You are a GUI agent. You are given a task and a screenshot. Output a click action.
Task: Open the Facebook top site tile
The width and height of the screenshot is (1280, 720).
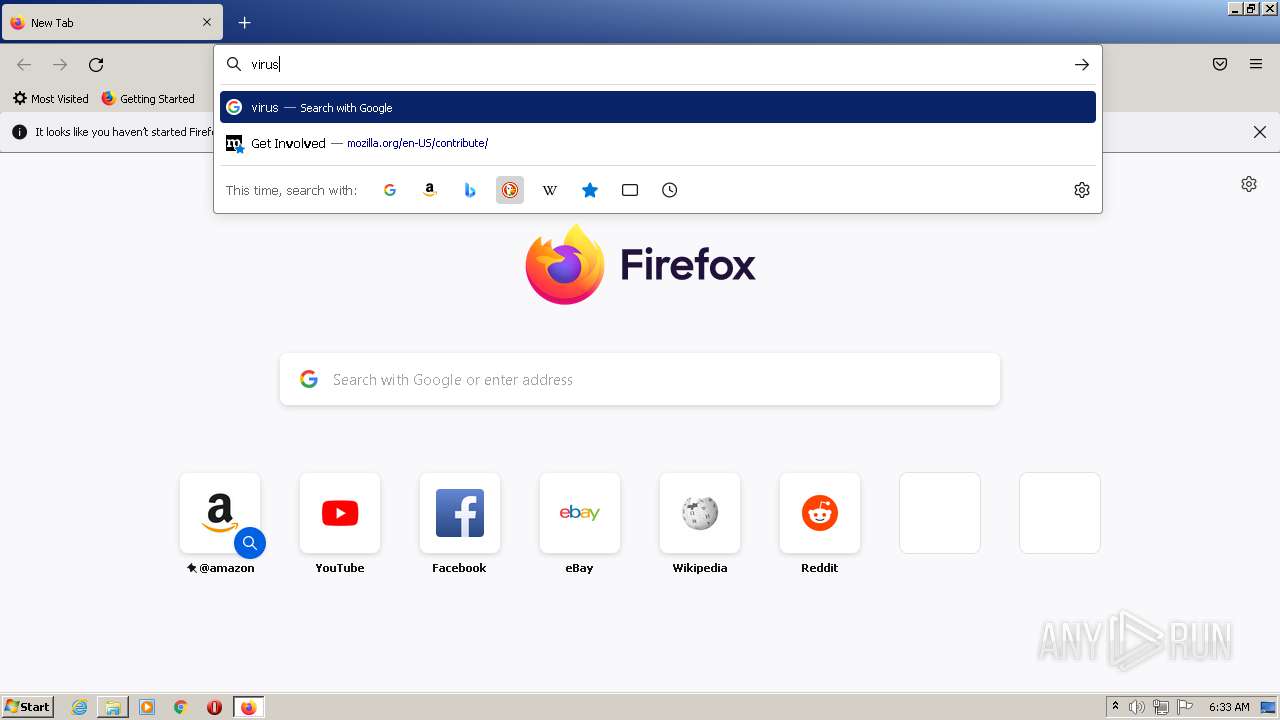pos(460,513)
